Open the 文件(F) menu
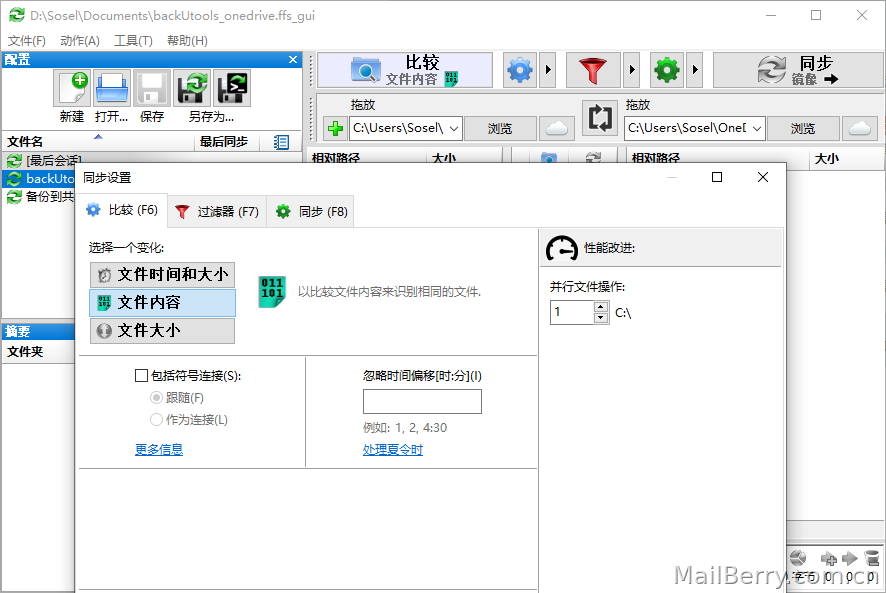 pos(27,41)
